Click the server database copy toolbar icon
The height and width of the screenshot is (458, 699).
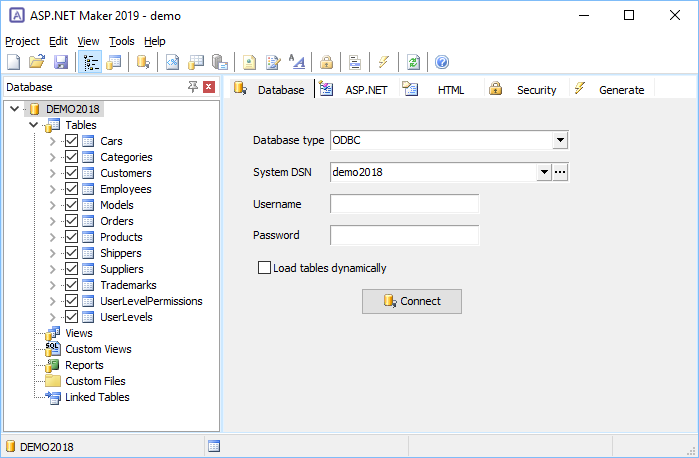[x=220, y=62]
